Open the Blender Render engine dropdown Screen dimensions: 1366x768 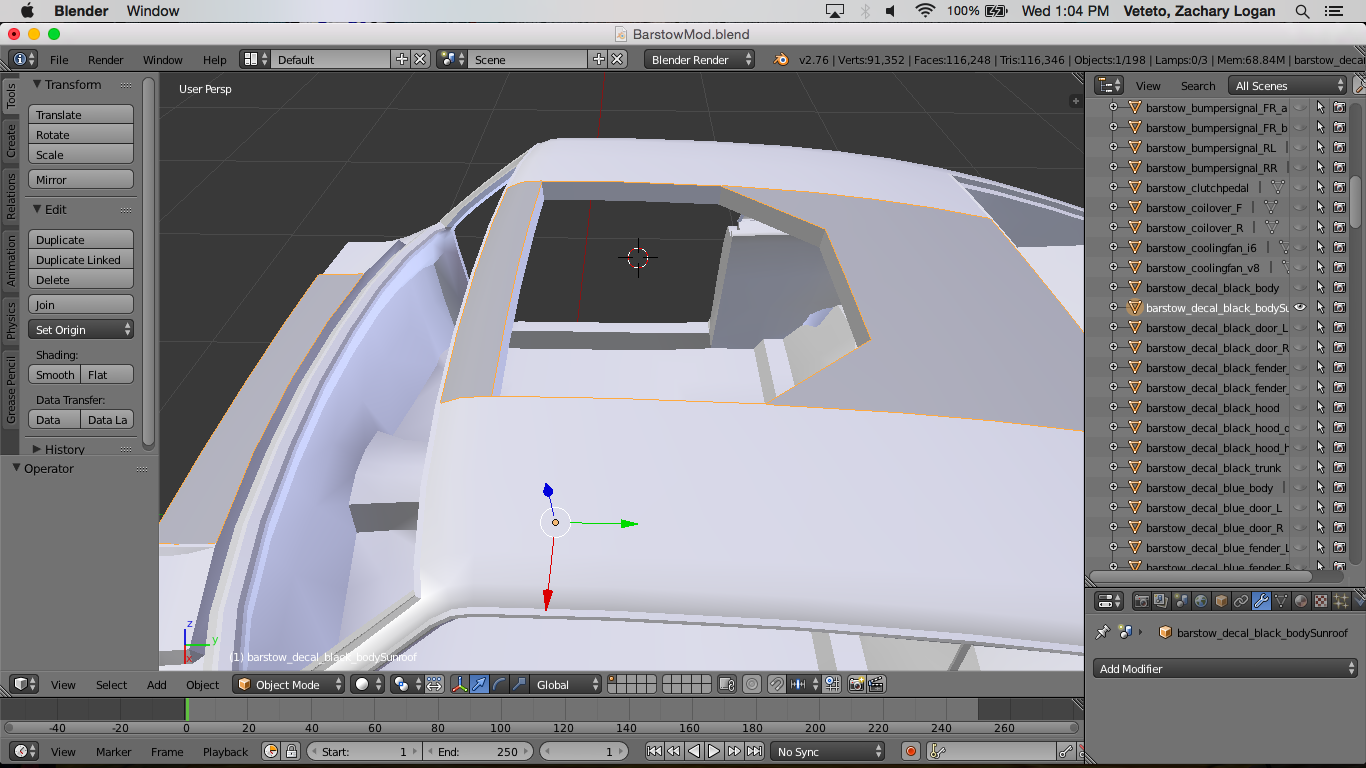[x=699, y=59]
